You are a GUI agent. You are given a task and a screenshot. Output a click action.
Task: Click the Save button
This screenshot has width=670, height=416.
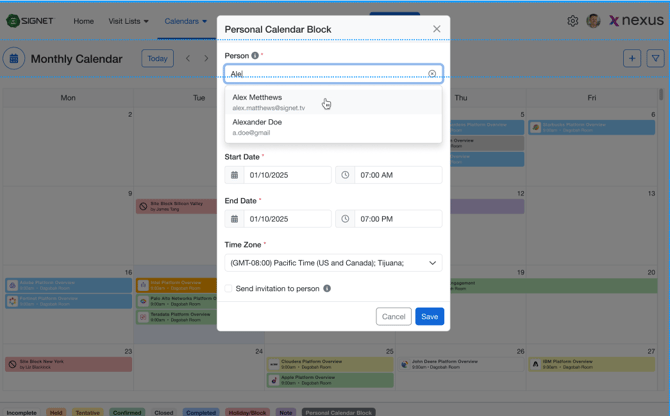(x=429, y=317)
